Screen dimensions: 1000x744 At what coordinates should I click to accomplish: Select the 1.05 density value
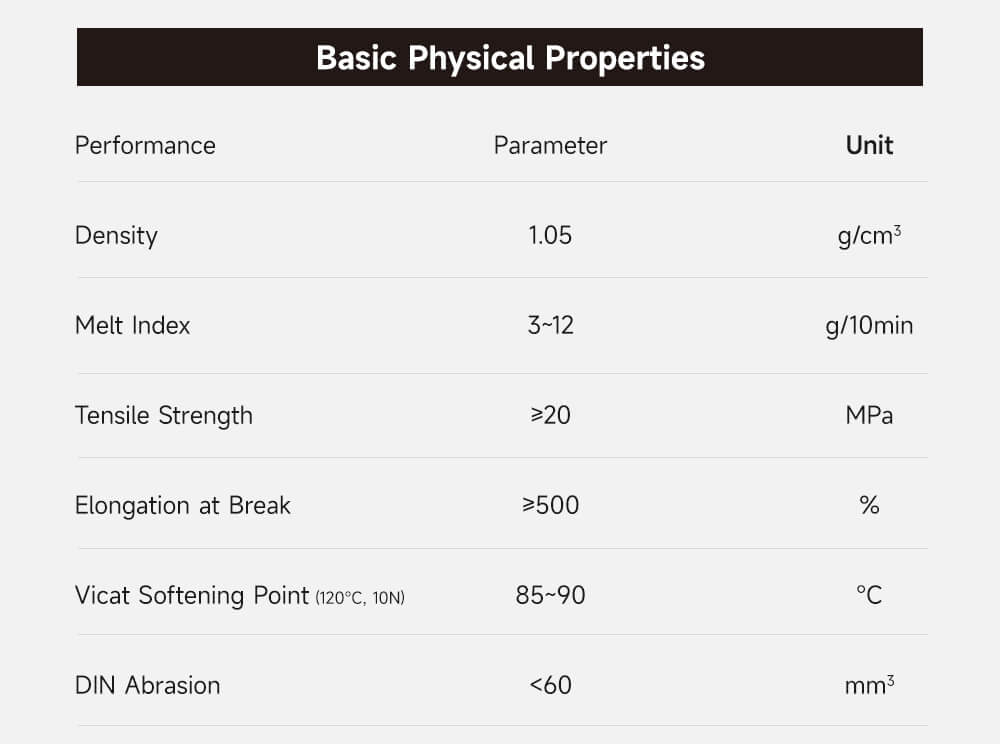coord(550,235)
